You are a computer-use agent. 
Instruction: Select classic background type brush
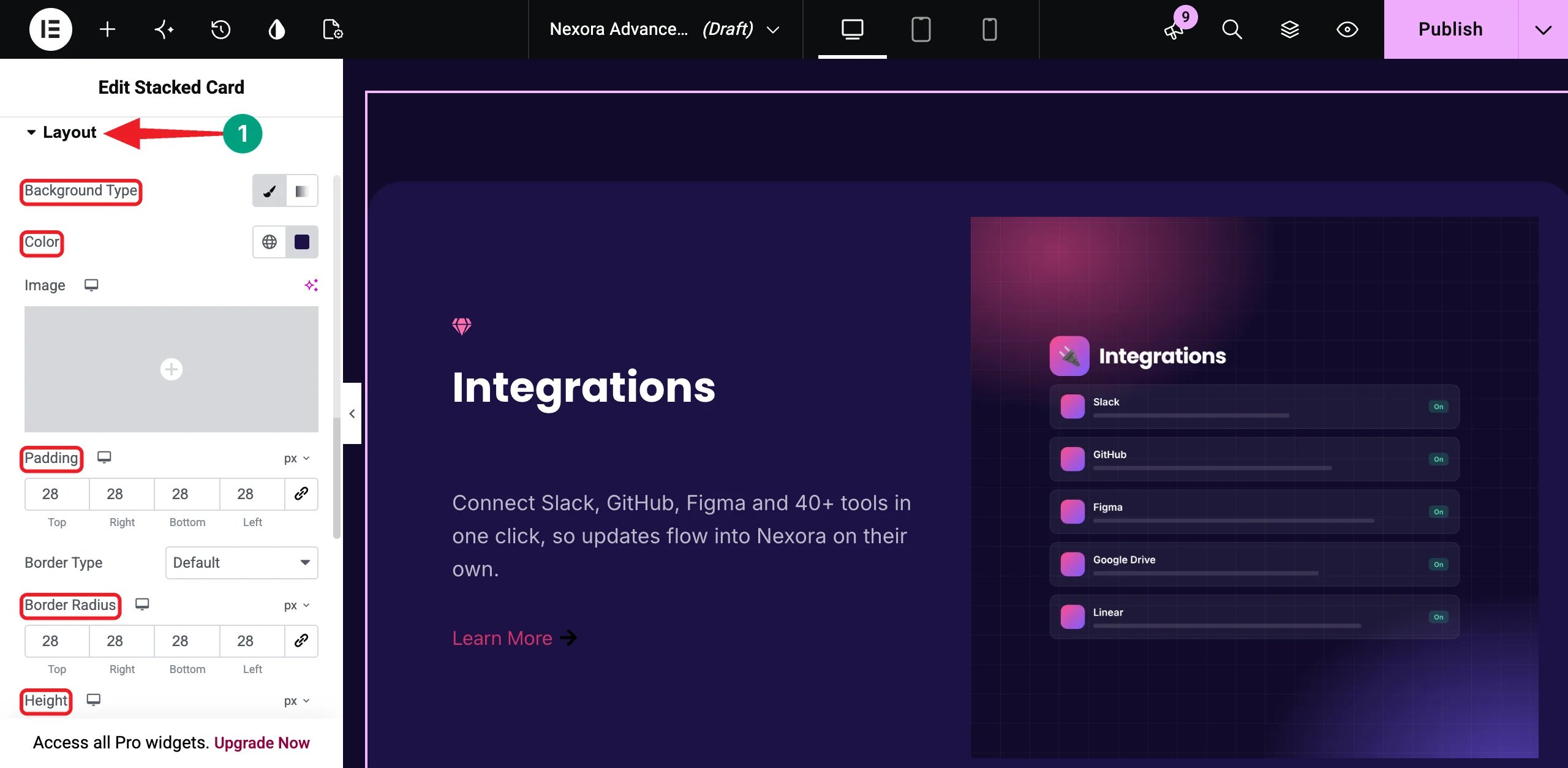point(269,191)
